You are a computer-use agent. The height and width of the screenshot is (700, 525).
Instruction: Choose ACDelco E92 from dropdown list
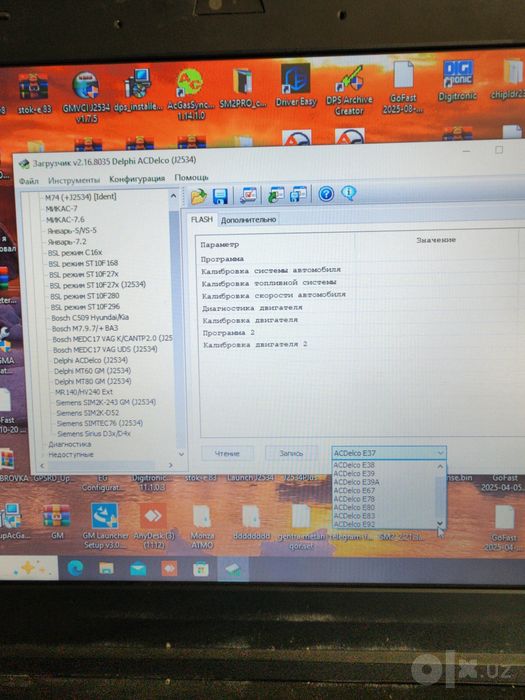383,524
